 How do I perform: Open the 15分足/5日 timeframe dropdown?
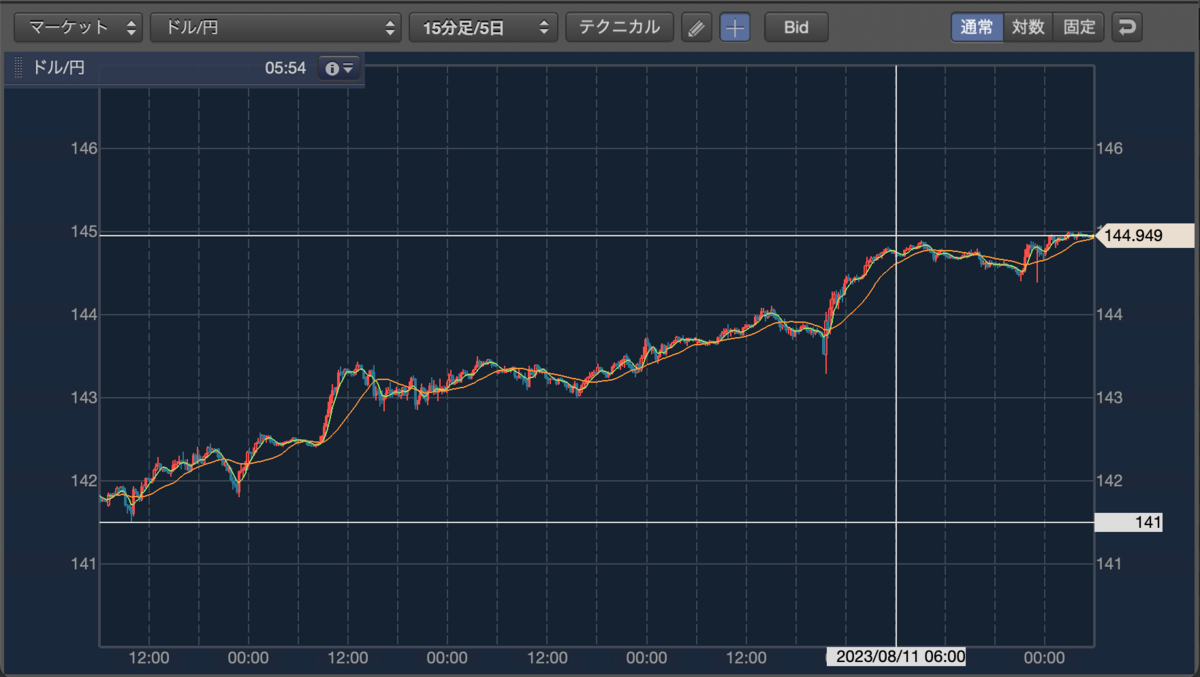483,27
